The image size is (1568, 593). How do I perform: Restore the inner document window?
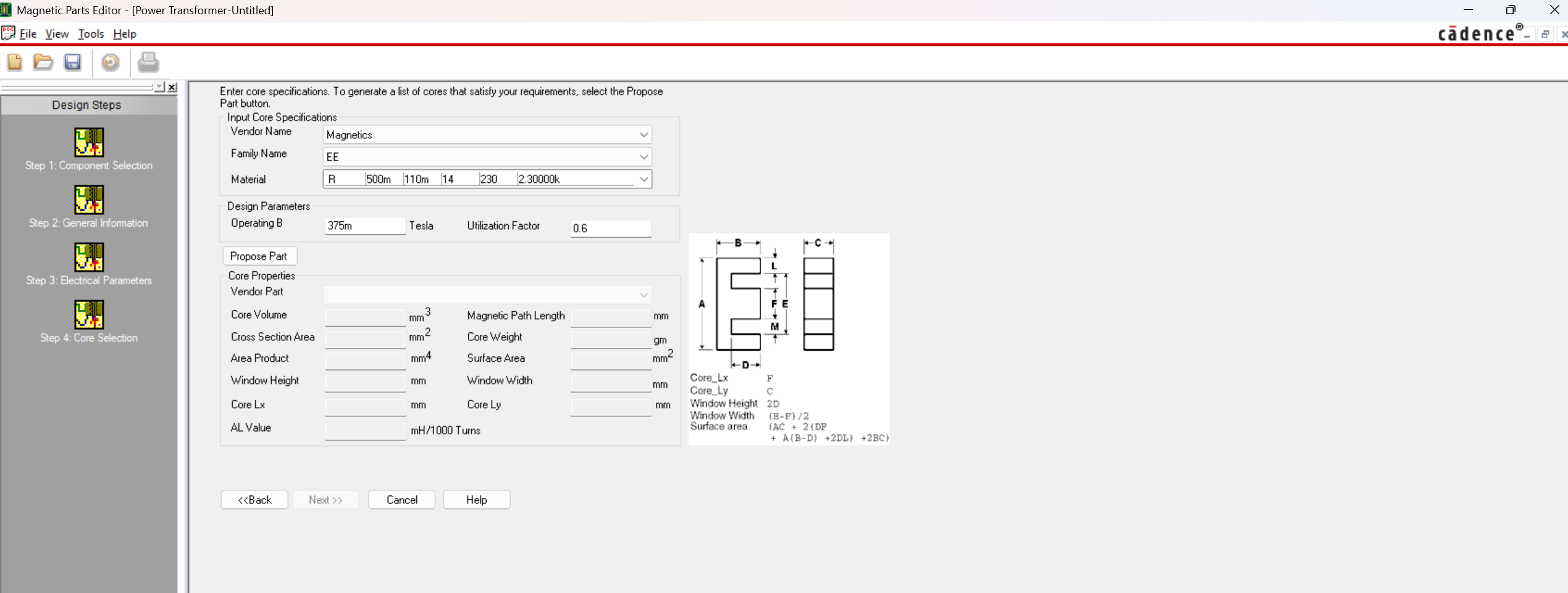click(1545, 35)
